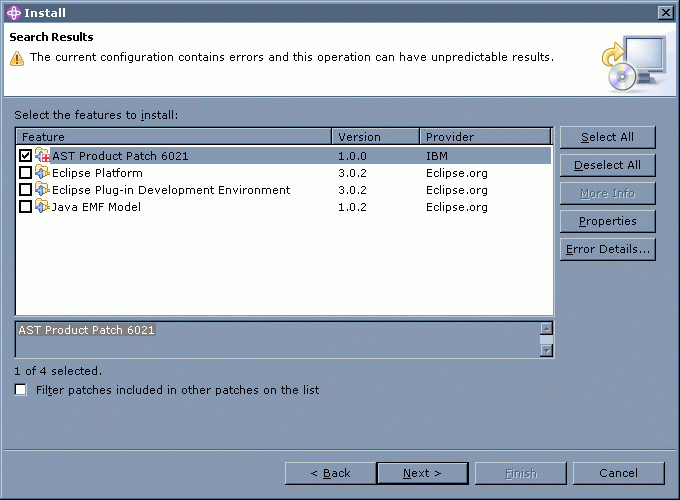Screen dimensions: 680x500
Task: Uncheck the AST Product Patch 6021 checkbox
Action: pos(25,155)
